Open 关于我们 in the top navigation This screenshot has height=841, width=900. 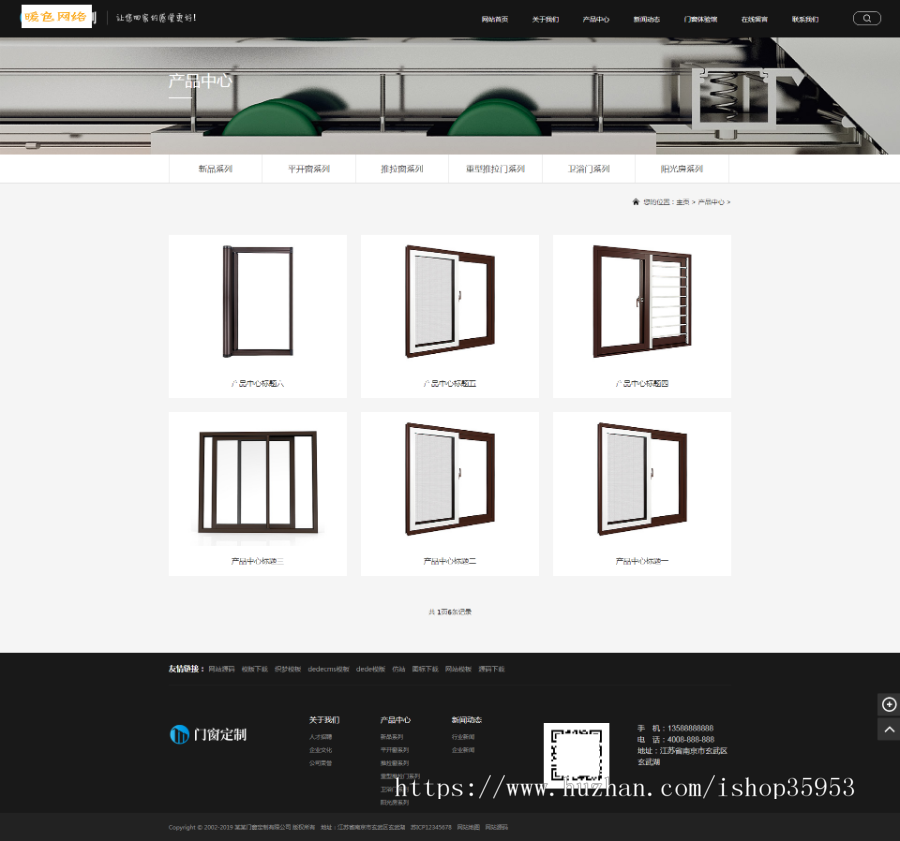545,19
